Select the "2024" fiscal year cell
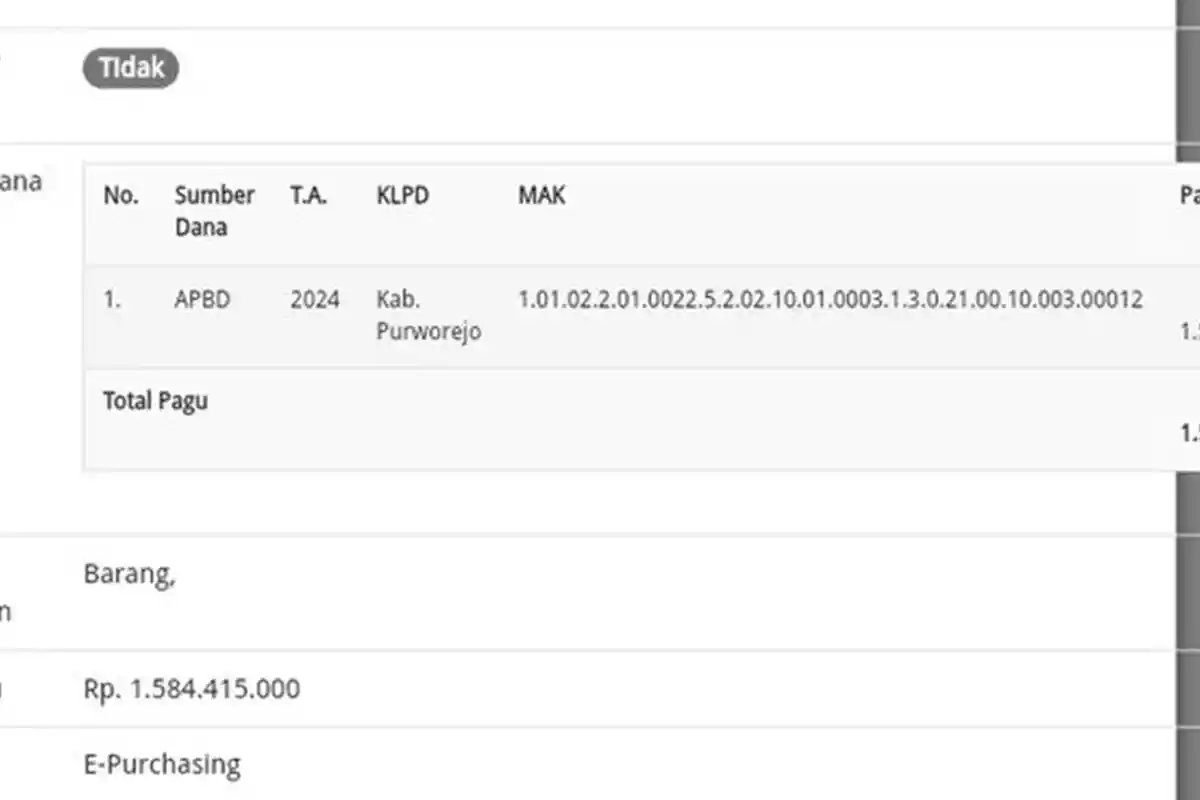 point(315,299)
